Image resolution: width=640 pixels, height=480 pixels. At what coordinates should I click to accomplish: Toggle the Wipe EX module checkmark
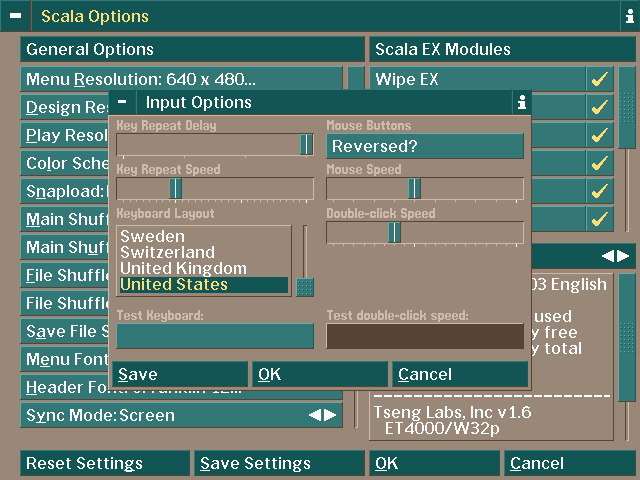tap(599, 79)
